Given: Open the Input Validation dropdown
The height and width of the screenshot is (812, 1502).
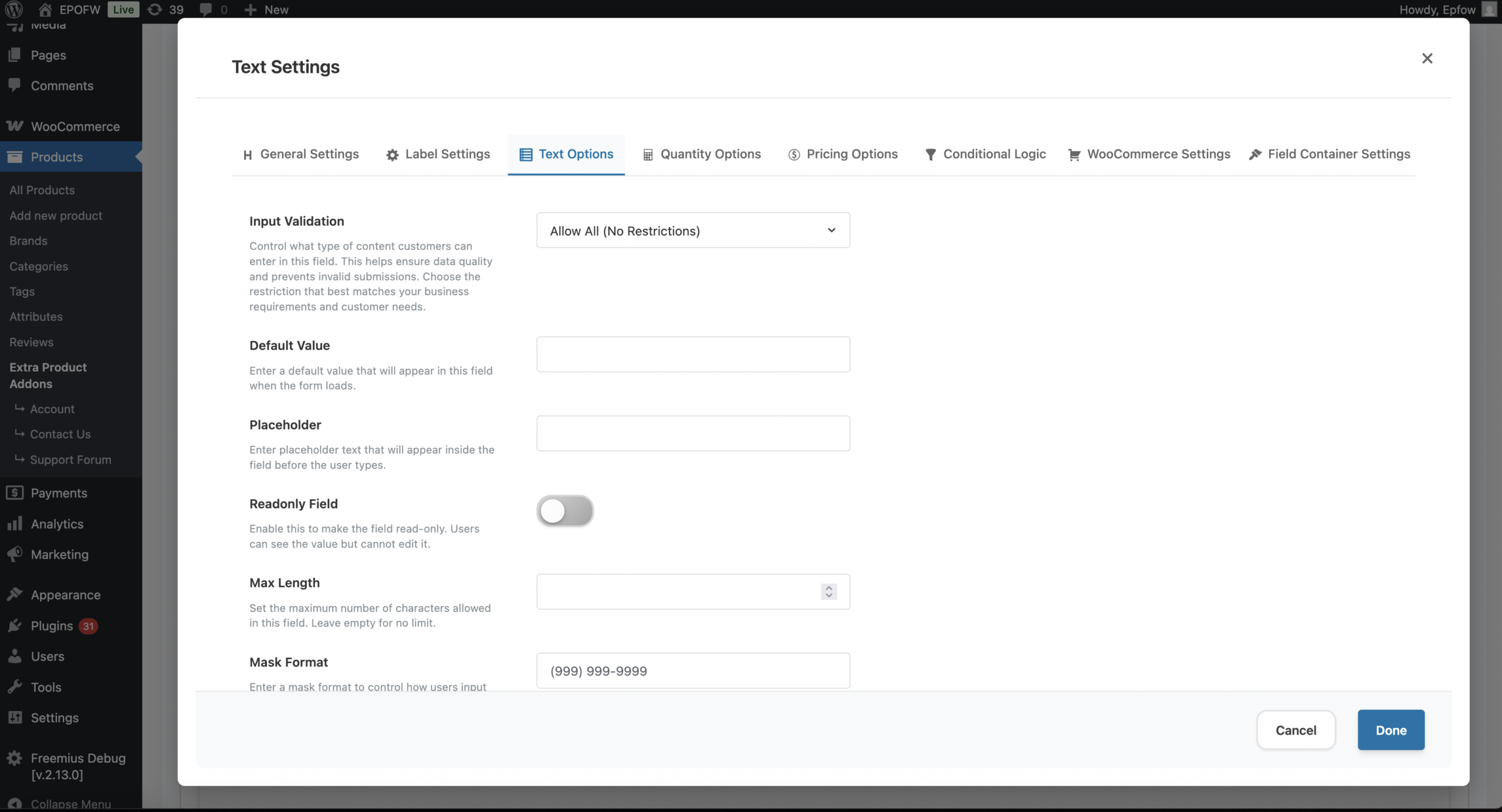Looking at the screenshot, I should click(692, 230).
